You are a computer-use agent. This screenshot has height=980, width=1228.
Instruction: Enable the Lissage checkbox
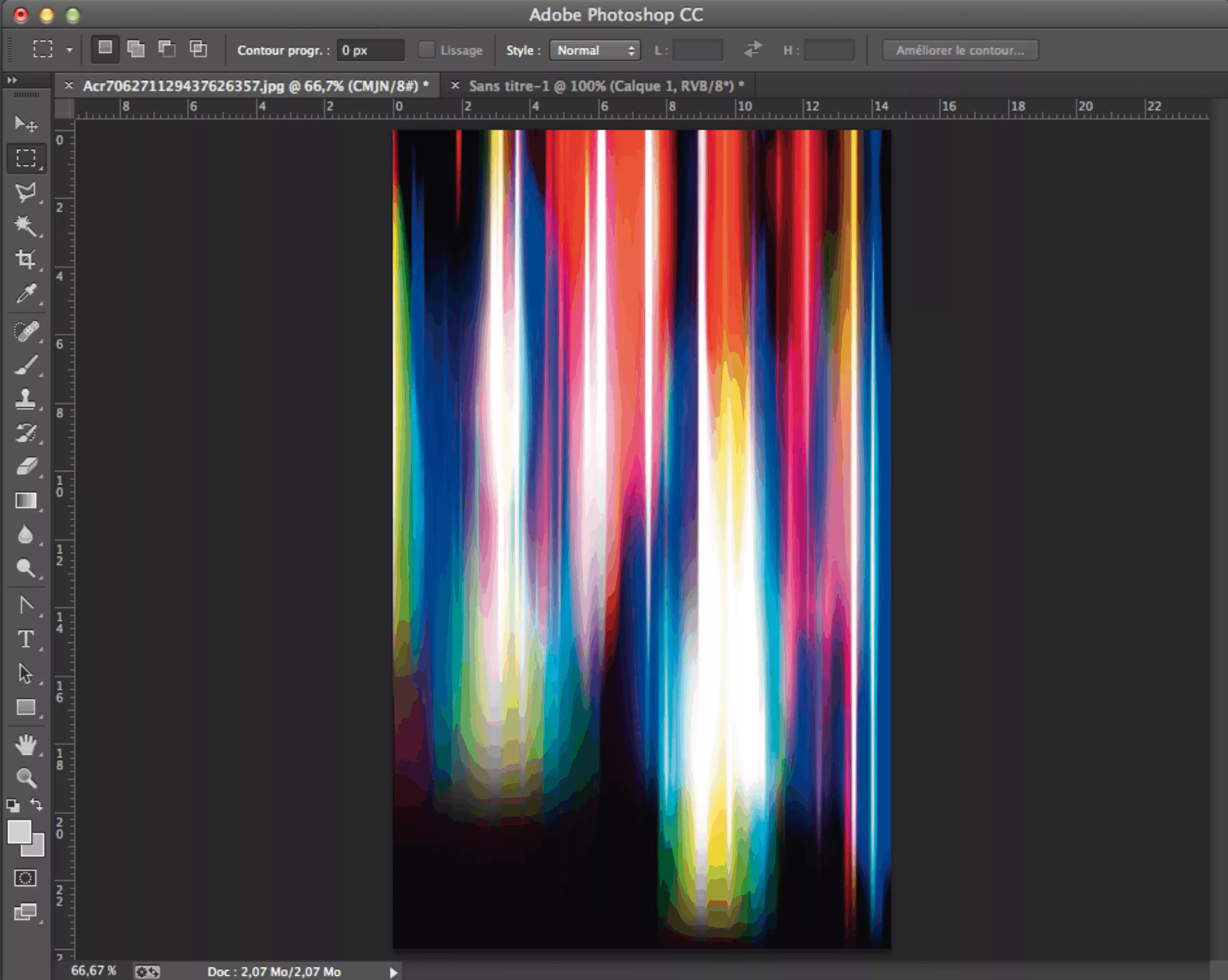426,50
